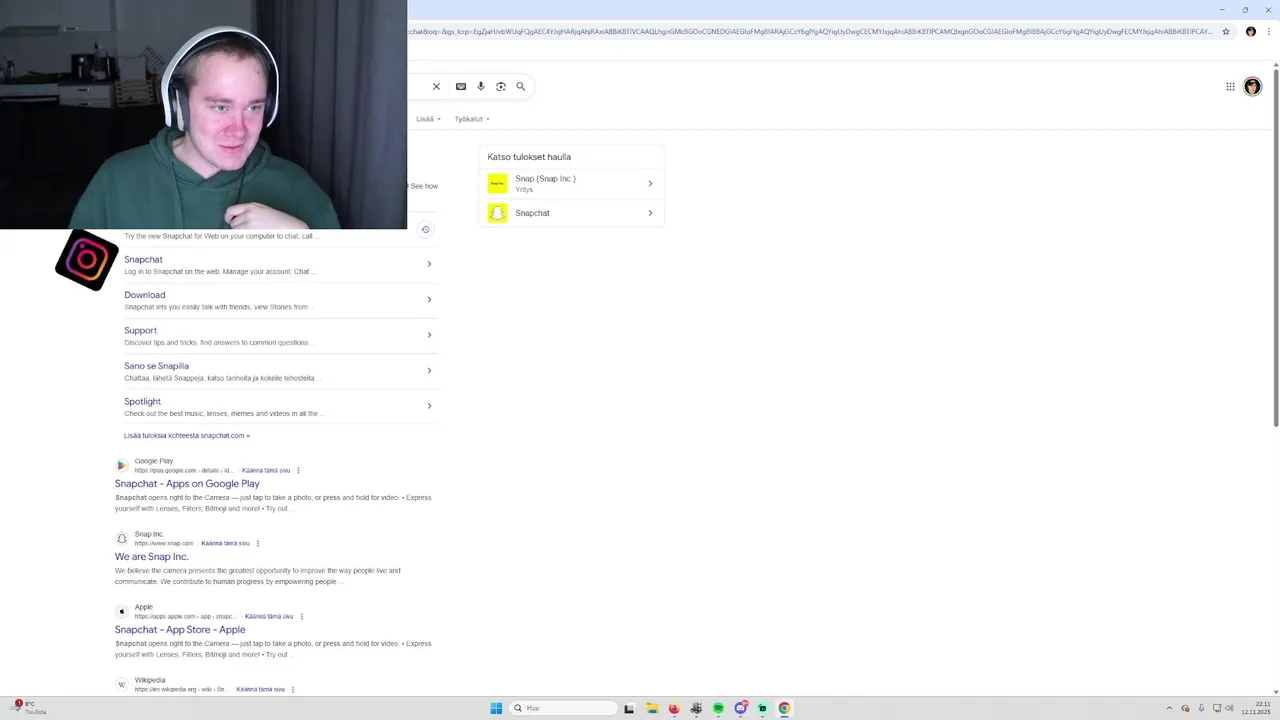Open Snapchat - App Store - Apple result
1280x720 pixels.
(x=180, y=630)
